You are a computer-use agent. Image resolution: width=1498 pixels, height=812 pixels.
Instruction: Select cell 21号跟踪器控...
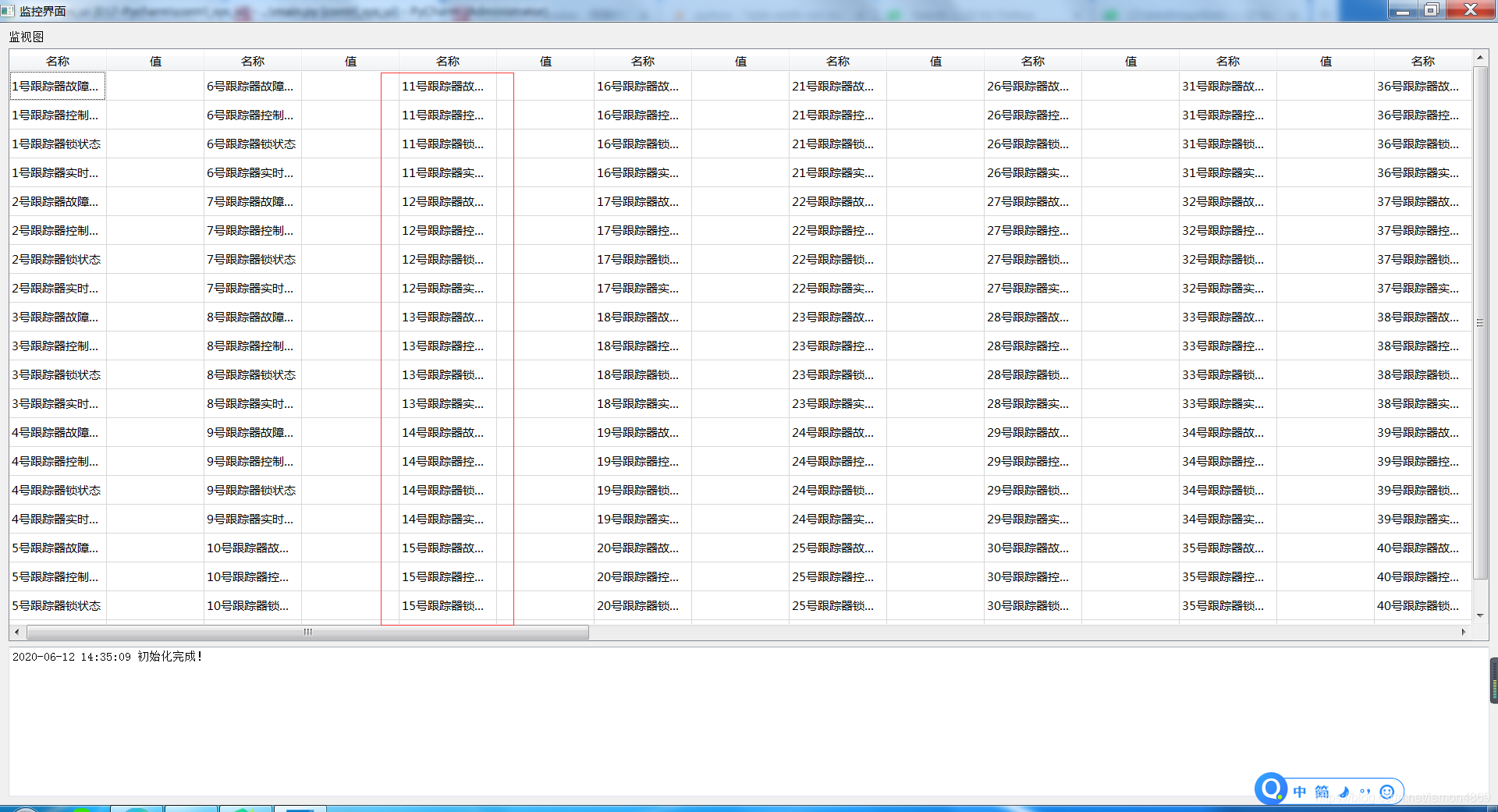coord(838,115)
